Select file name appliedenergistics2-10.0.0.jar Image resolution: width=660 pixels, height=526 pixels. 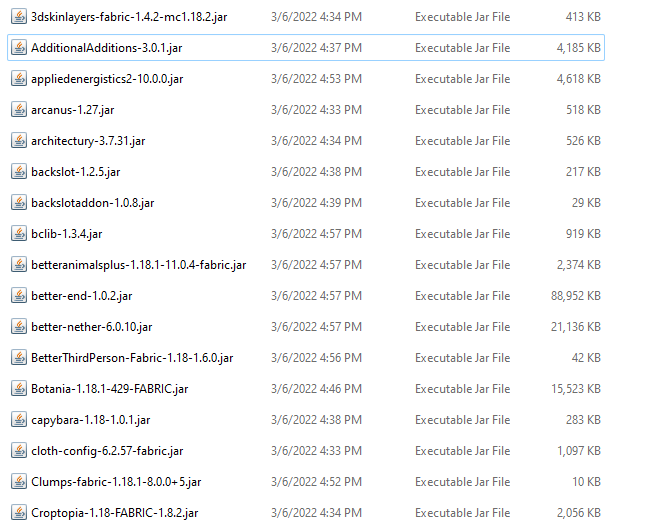point(107,80)
